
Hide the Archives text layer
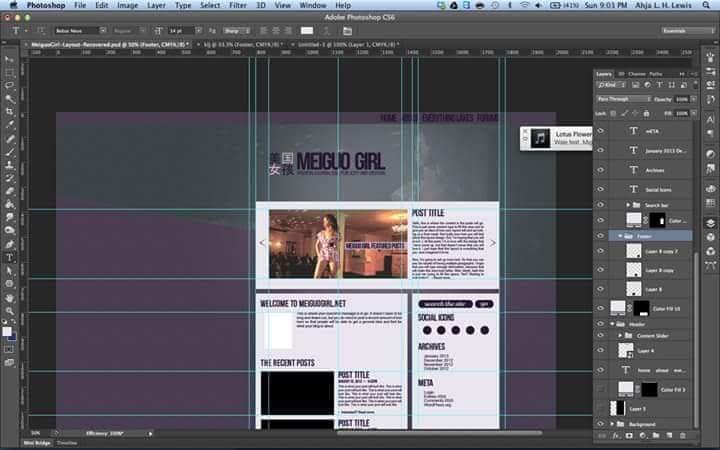click(601, 170)
